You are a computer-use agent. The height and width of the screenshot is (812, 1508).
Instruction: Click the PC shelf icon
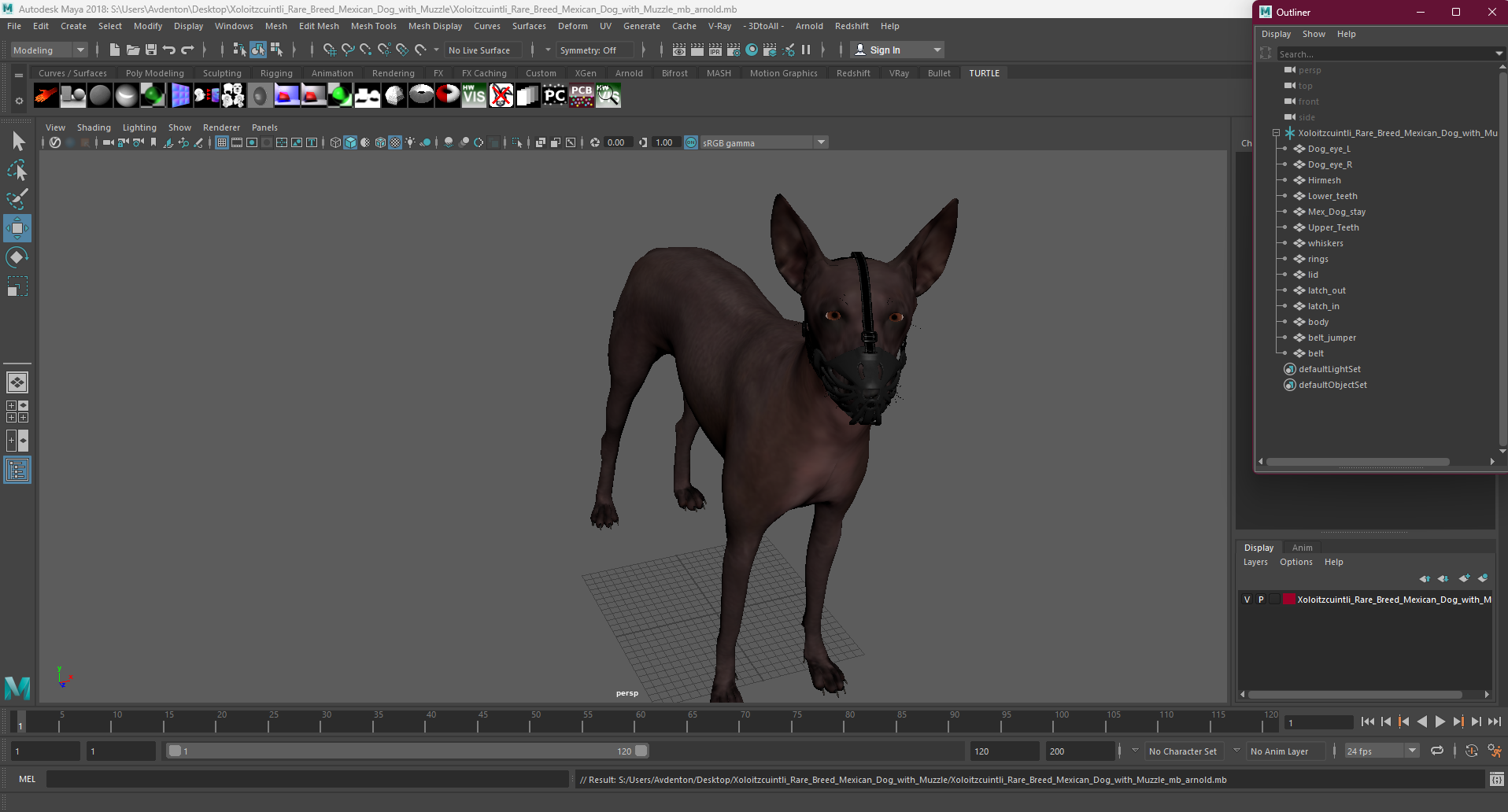click(x=554, y=95)
